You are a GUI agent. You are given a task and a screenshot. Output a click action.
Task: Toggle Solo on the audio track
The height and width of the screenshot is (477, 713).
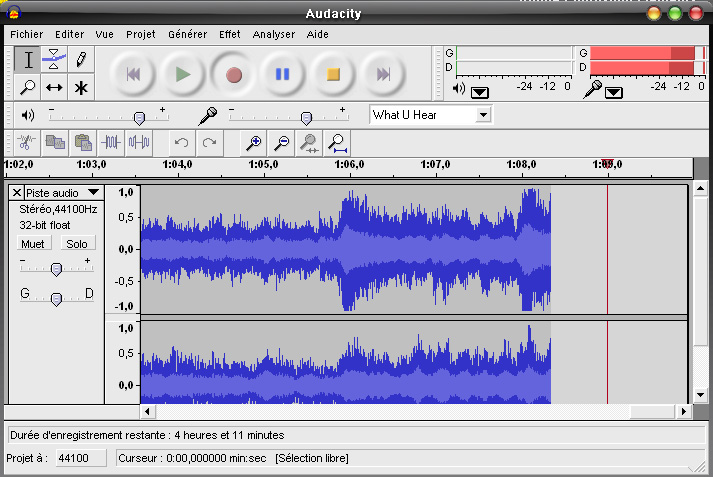coord(77,244)
